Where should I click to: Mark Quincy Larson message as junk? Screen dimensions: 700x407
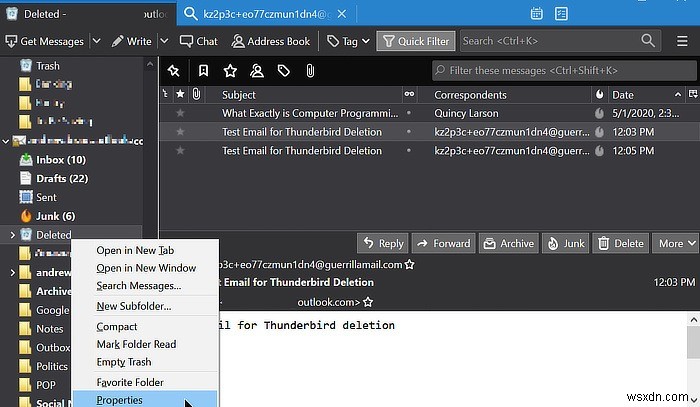pos(600,113)
